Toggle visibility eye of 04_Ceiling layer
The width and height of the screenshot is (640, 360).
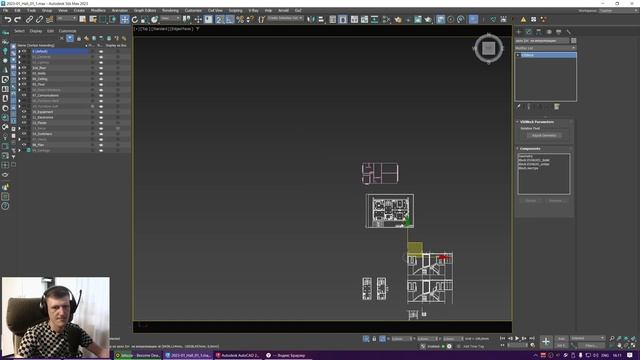click(x=24, y=79)
